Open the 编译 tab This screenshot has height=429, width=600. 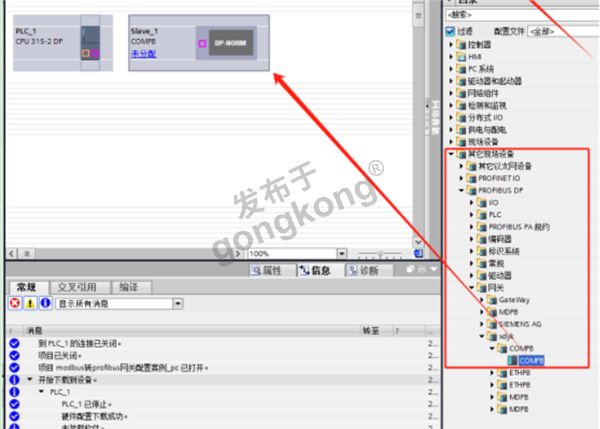click(129, 287)
